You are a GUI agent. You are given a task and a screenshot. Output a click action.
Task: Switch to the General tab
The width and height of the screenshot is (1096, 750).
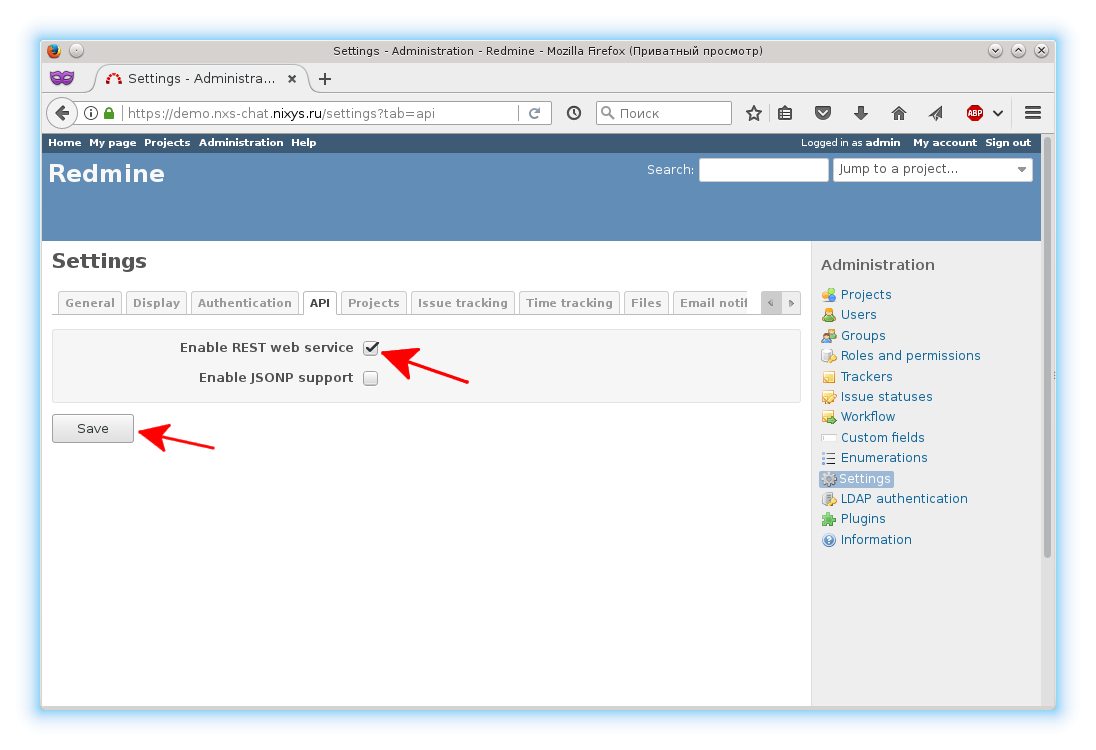pos(90,303)
